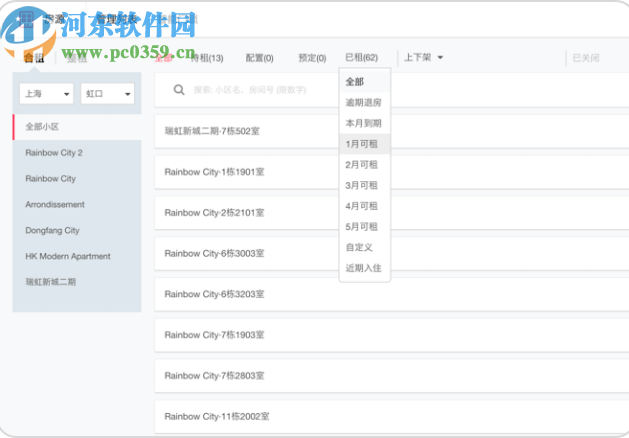Select the 配置(0) filter tab
This screenshot has height=438, width=629.
pos(260,58)
